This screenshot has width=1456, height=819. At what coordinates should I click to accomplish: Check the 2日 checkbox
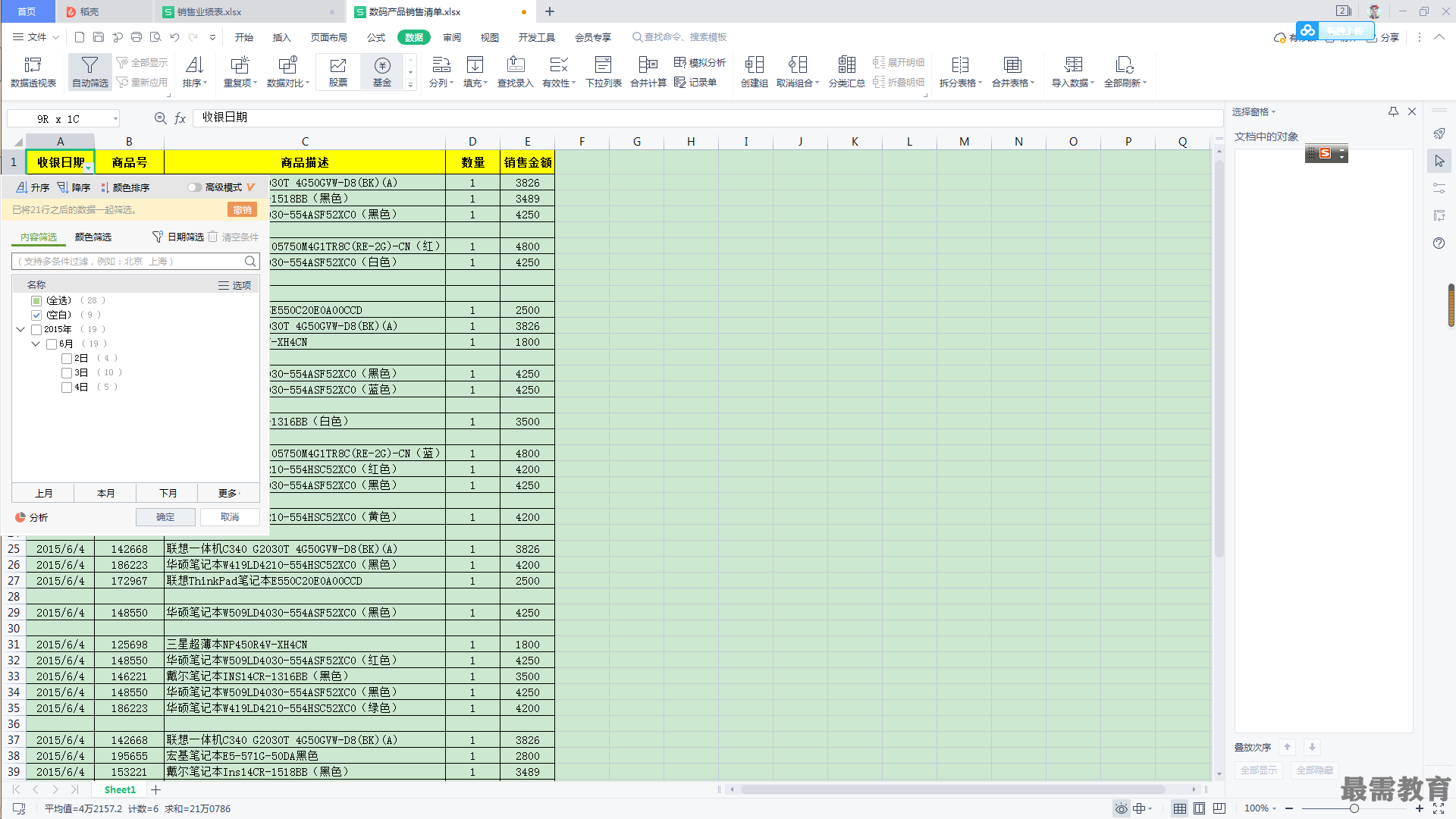click(67, 359)
